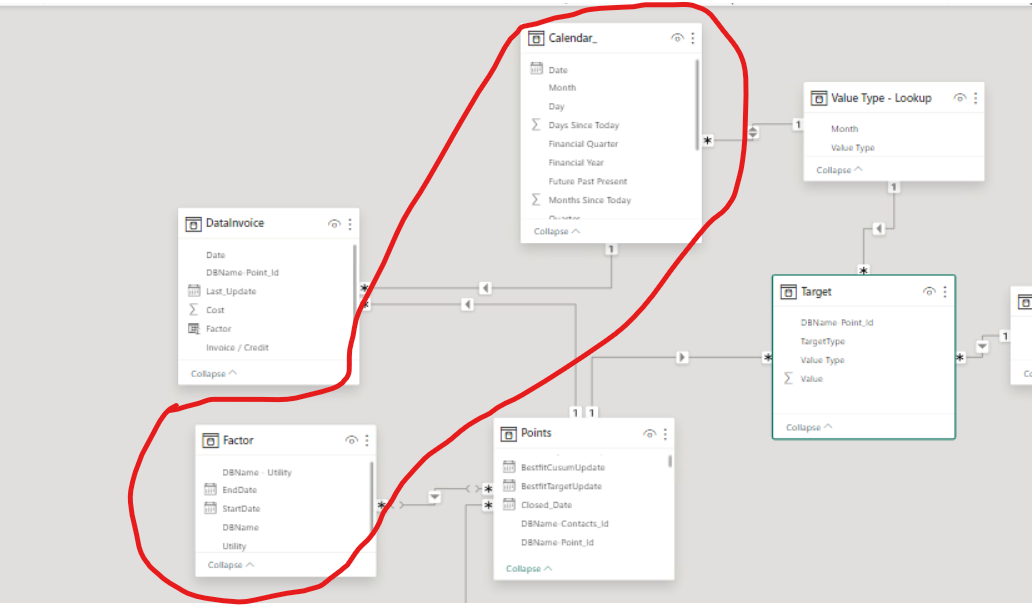Viewport: 1032px width, 605px height.
Task: Open the Calendar_ table more options menu
Action: (692, 38)
